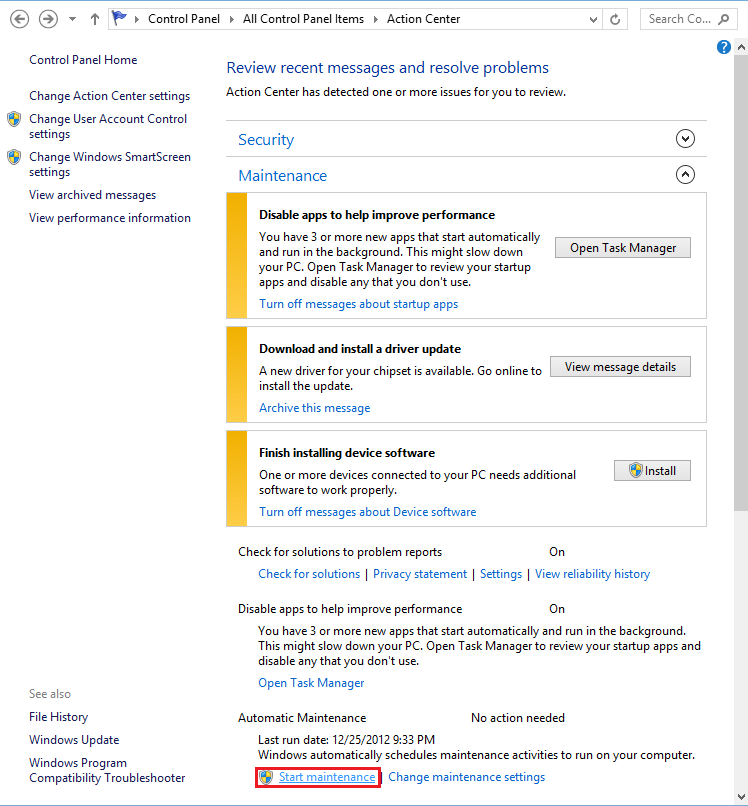The width and height of the screenshot is (748, 806).
Task: Open View performance information
Action: tap(110, 218)
